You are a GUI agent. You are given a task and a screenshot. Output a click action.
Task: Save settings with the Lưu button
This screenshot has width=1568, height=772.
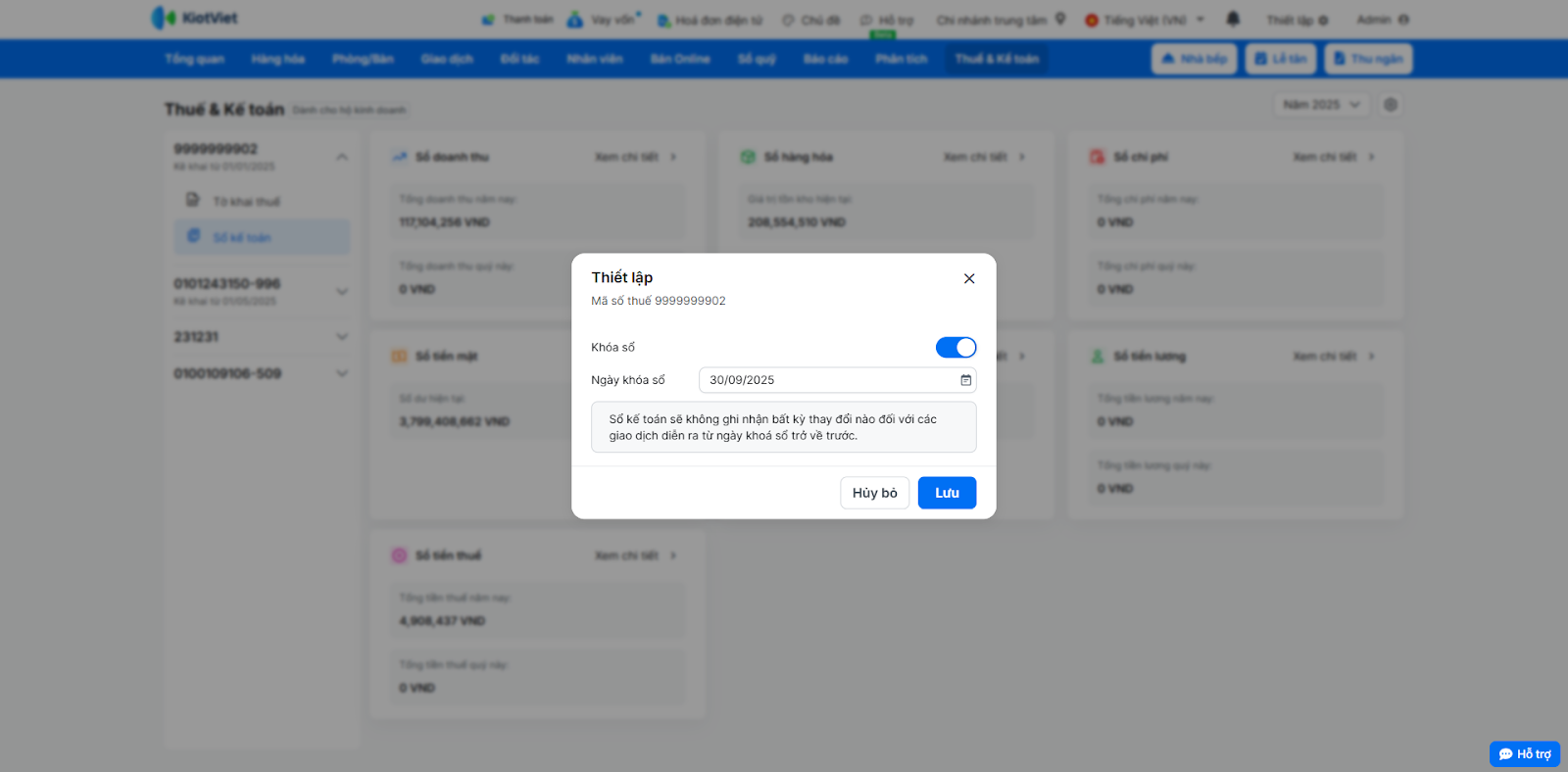947,493
